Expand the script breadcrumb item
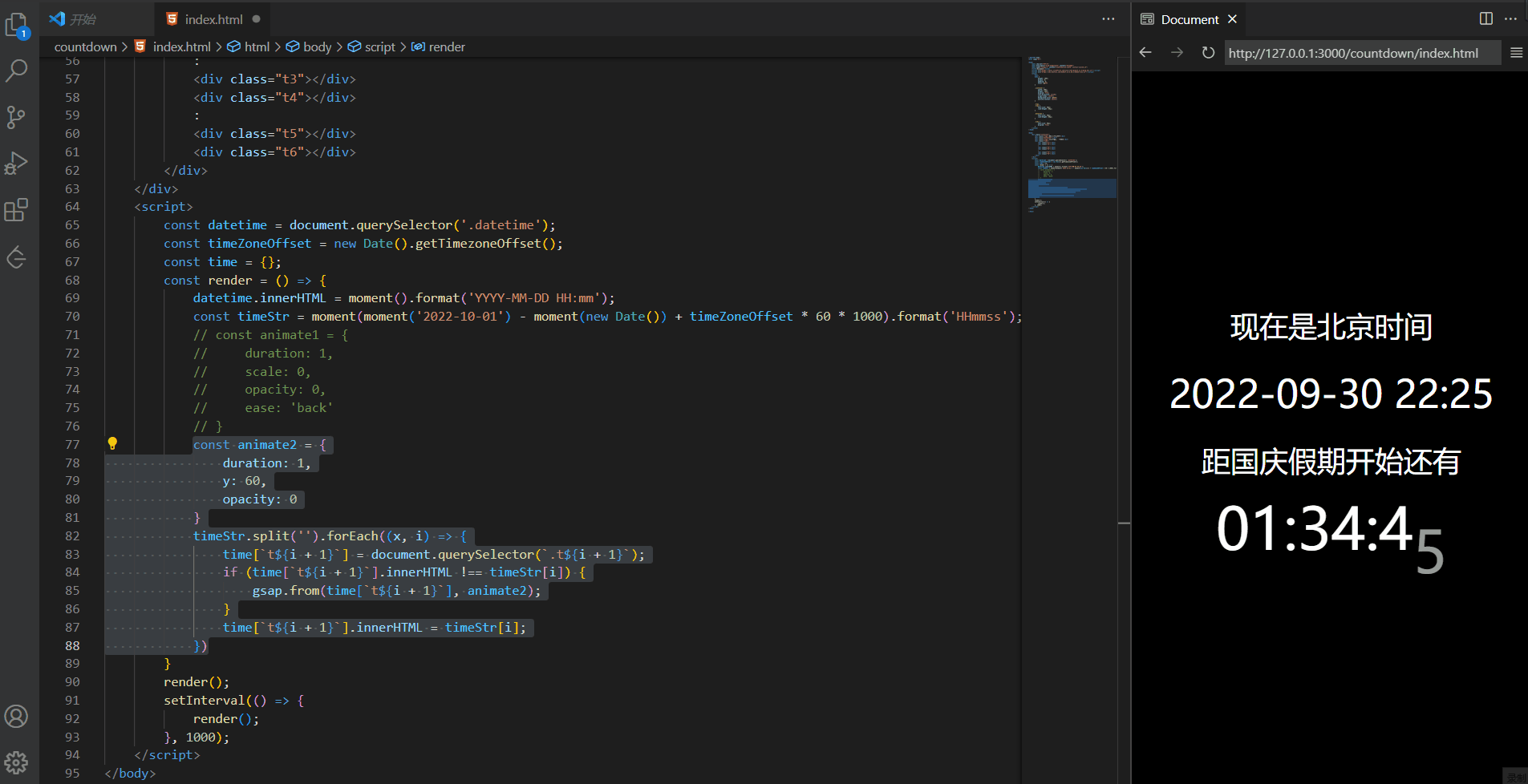Screen dimensions: 1528x784 point(379,46)
